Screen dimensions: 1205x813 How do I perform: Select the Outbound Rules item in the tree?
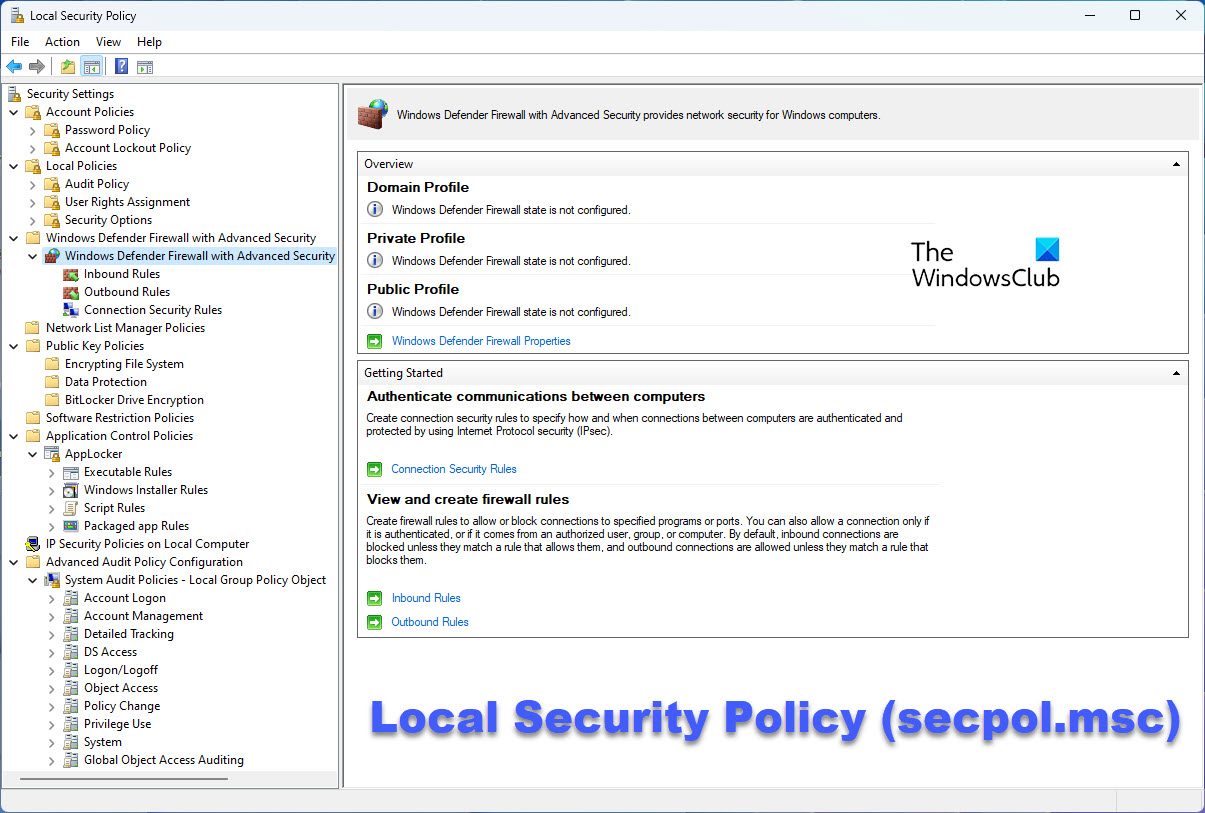[x=124, y=291]
